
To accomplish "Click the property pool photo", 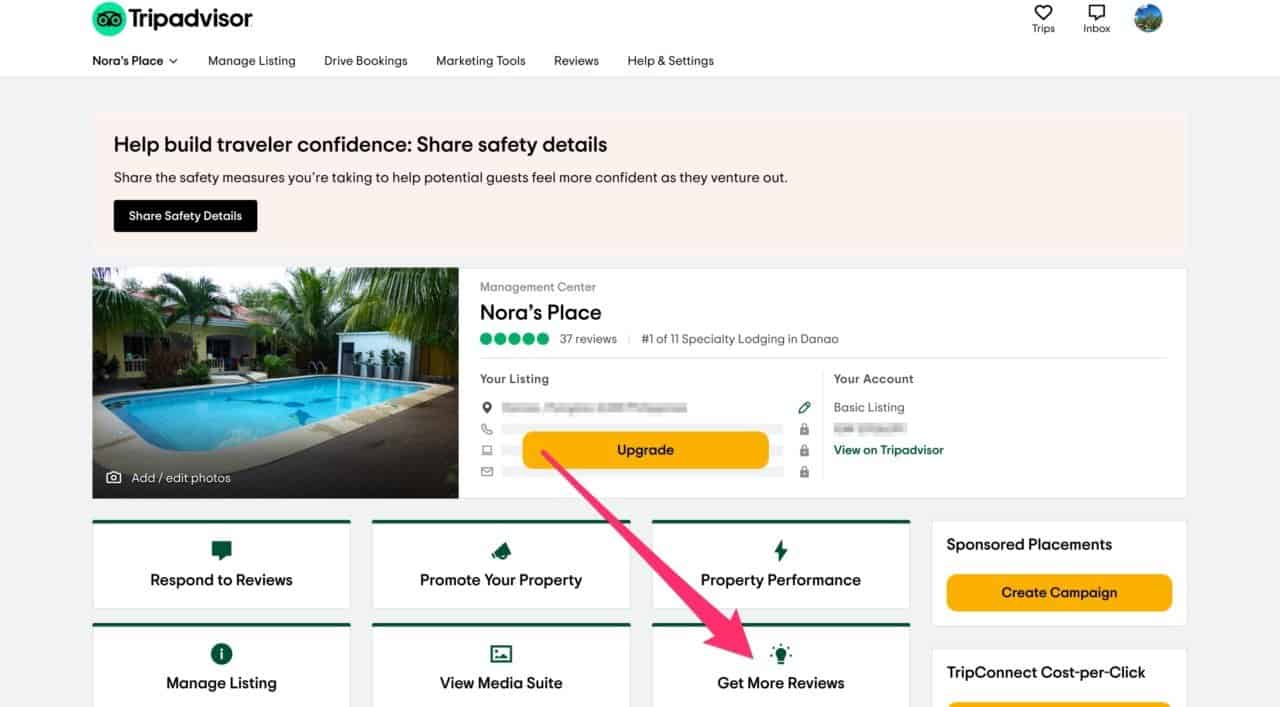I will click(275, 383).
